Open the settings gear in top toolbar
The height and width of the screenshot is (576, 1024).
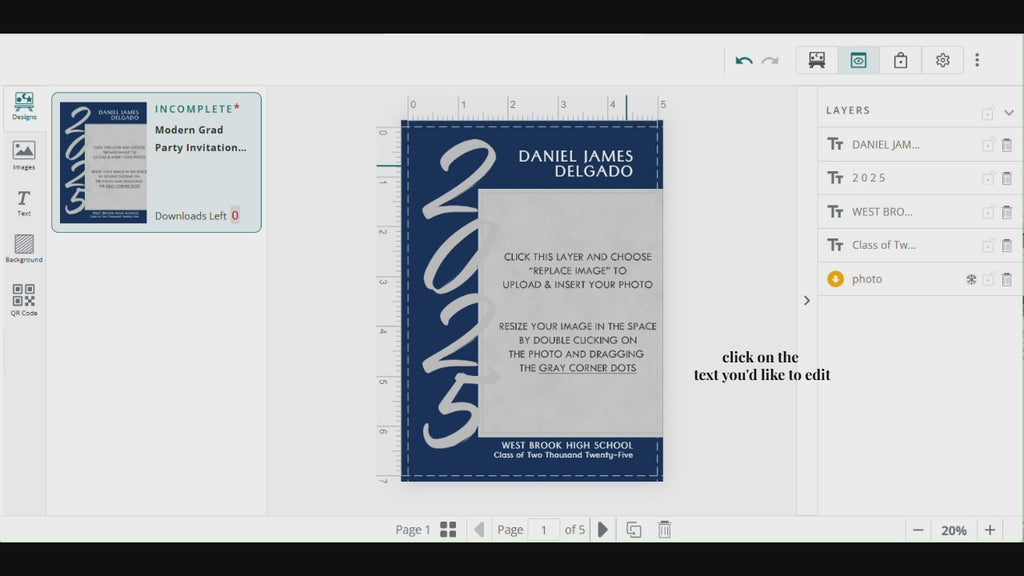(x=942, y=60)
